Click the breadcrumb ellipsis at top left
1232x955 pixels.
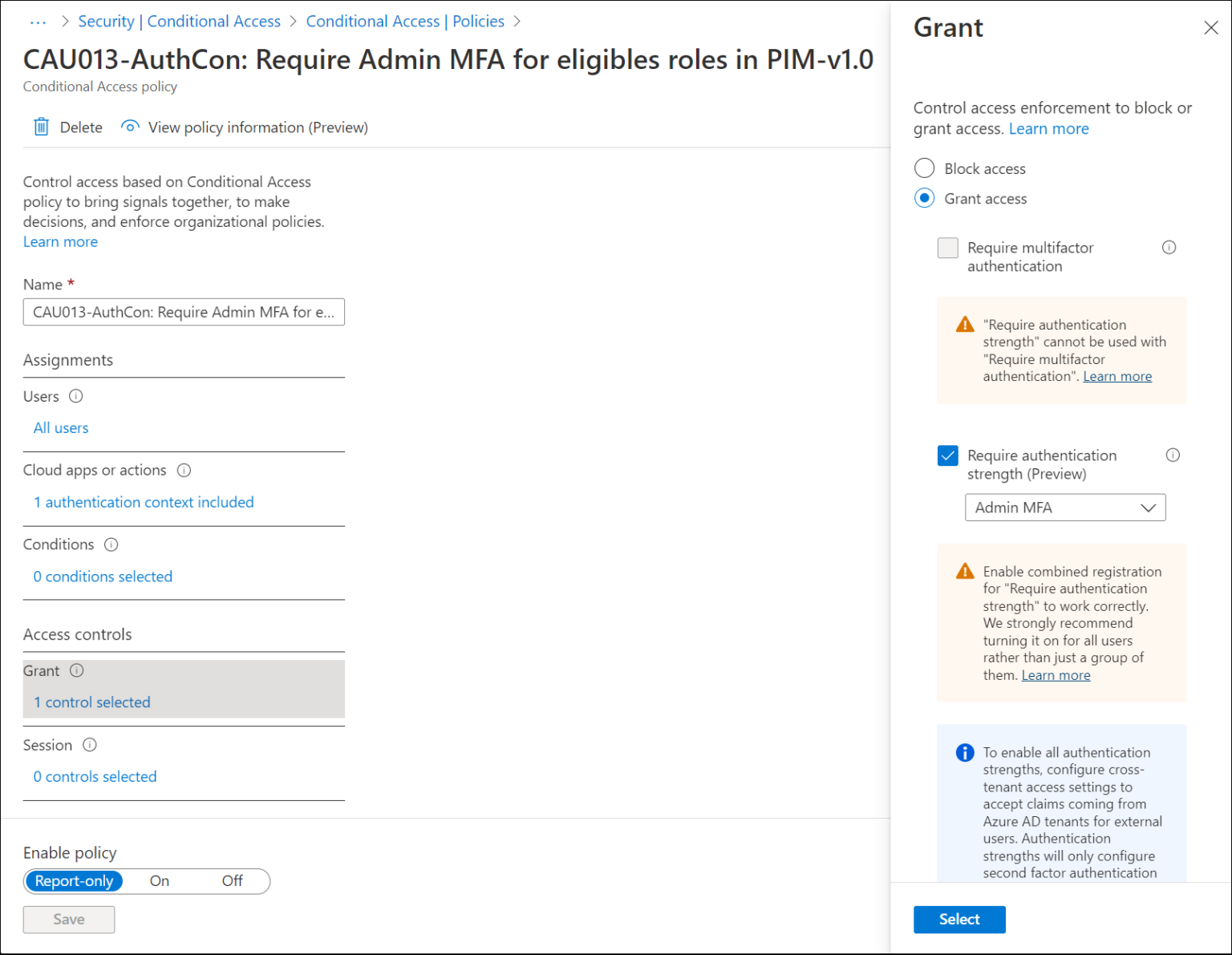pos(37,22)
